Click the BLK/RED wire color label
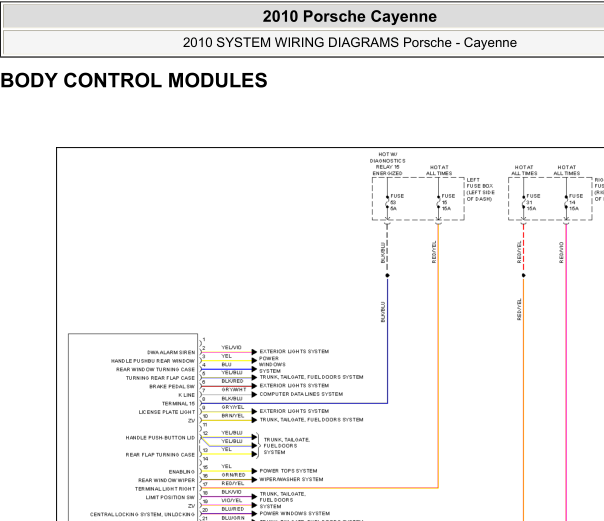 (232, 381)
